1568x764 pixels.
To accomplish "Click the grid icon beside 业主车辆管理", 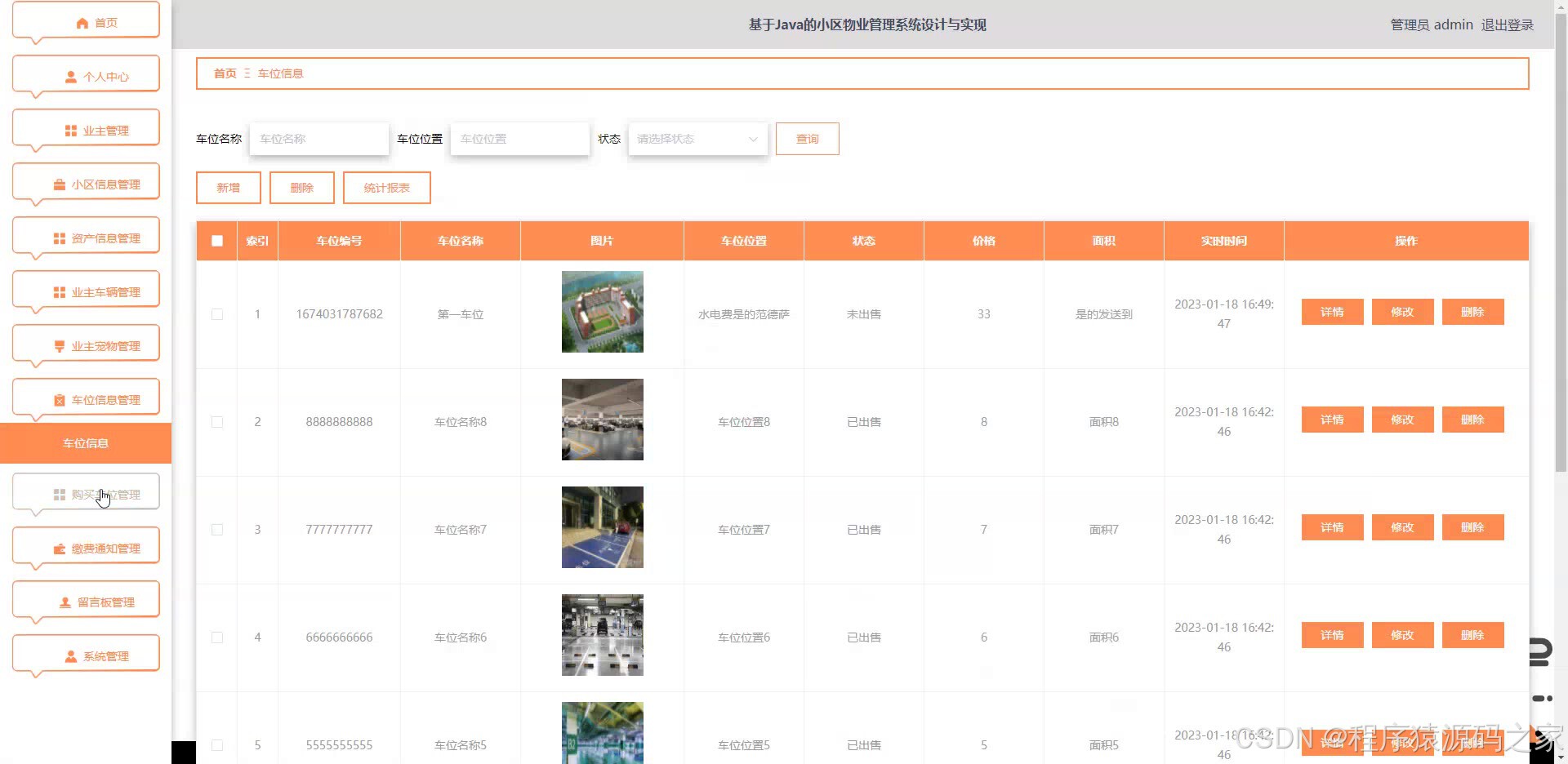I will click(x=59, y=292).
